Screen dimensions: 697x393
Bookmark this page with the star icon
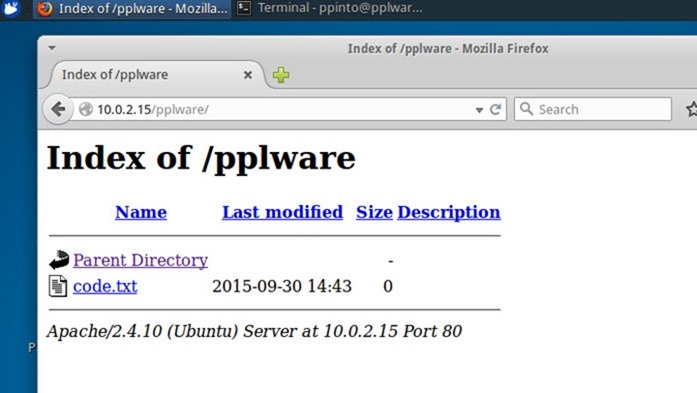691,109
